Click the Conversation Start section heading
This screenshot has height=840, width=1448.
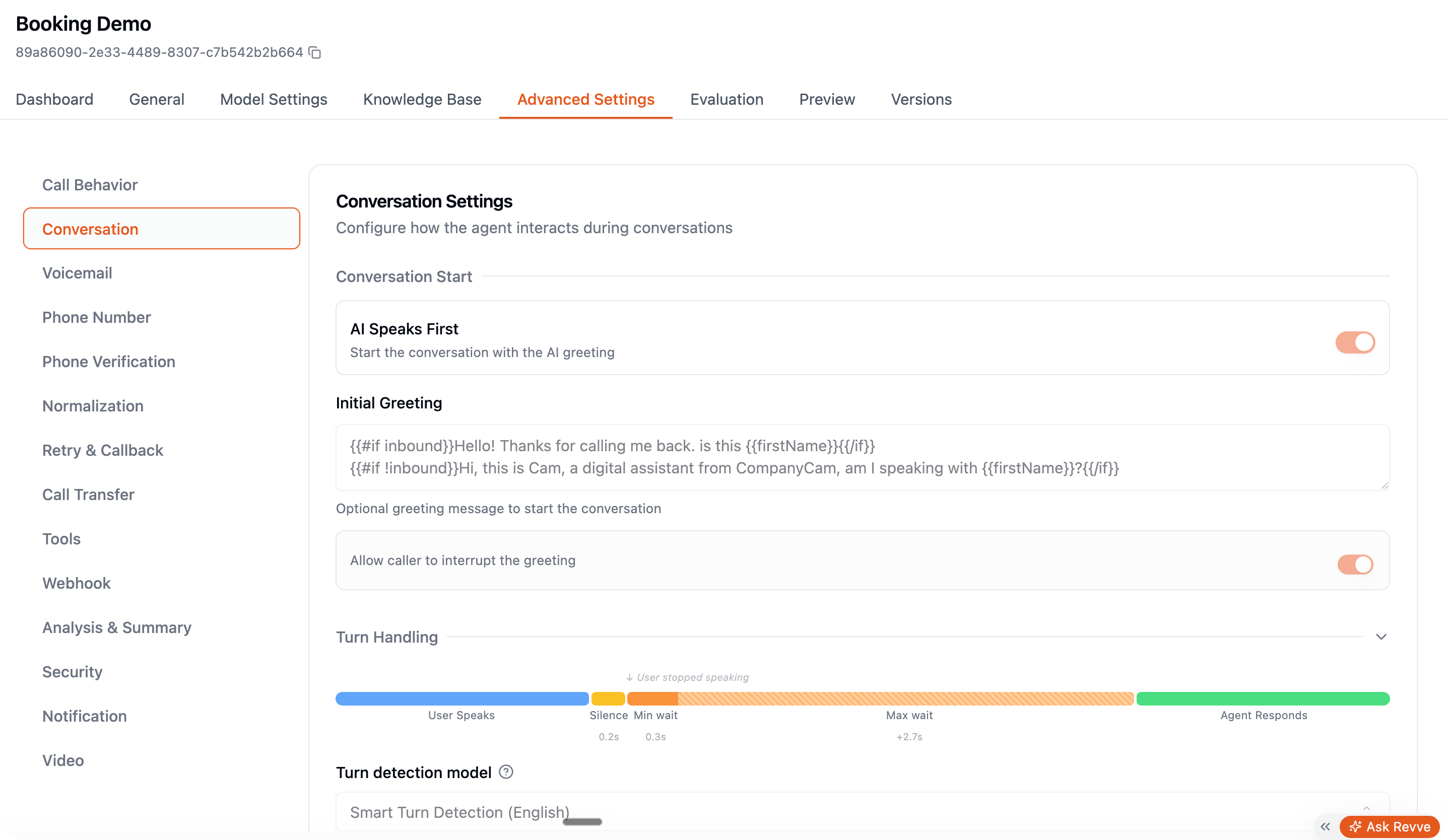click(x=404, y=277)
